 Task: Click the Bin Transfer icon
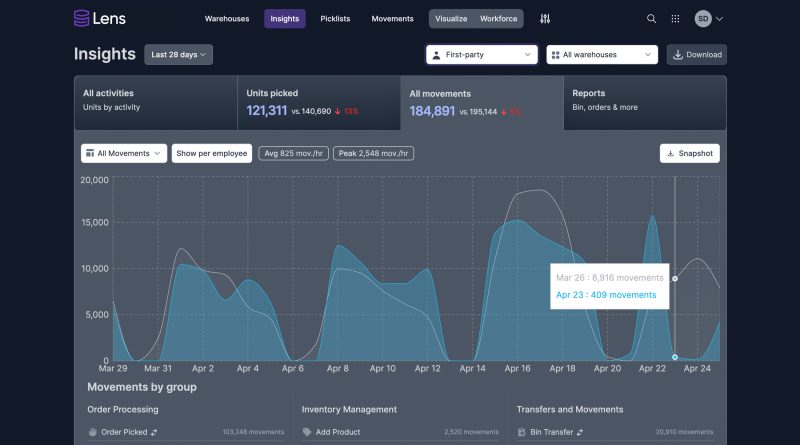[x=522, y=432]
